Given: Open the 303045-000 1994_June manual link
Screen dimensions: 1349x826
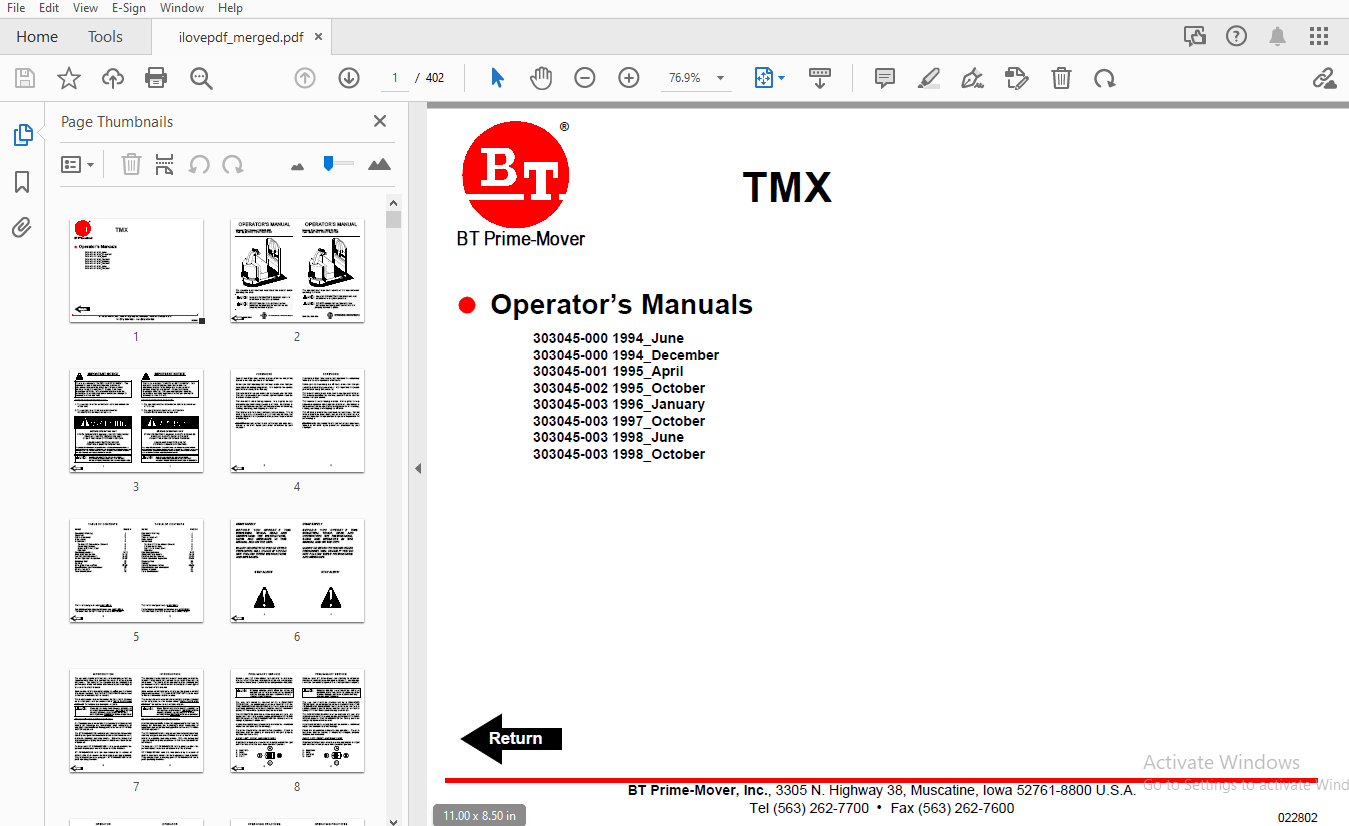Looking at the screenshot, I should pos(608,338).
